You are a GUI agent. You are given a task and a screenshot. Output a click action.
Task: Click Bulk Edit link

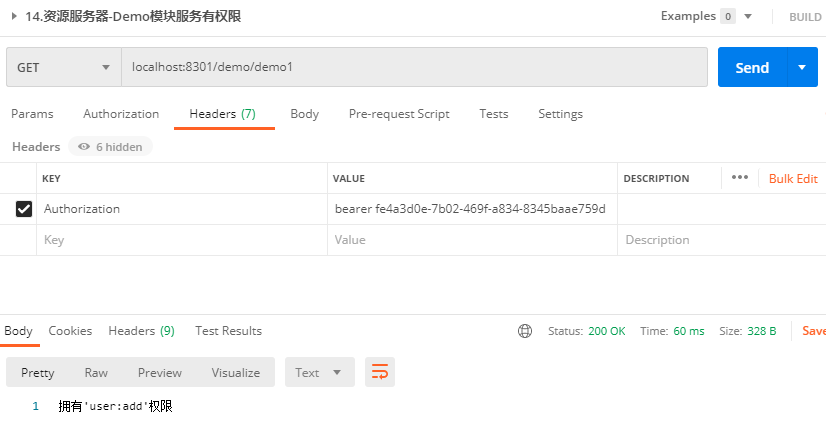[793, 179]
